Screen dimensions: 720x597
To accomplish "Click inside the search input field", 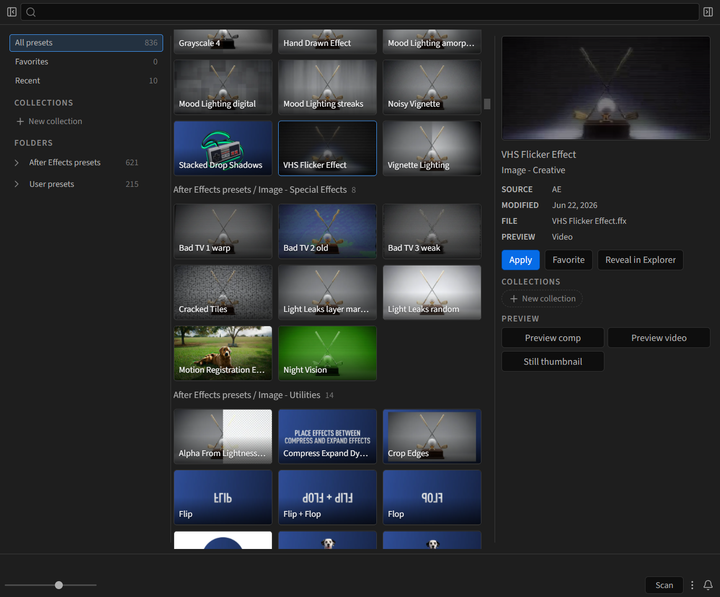I will 360,12.
